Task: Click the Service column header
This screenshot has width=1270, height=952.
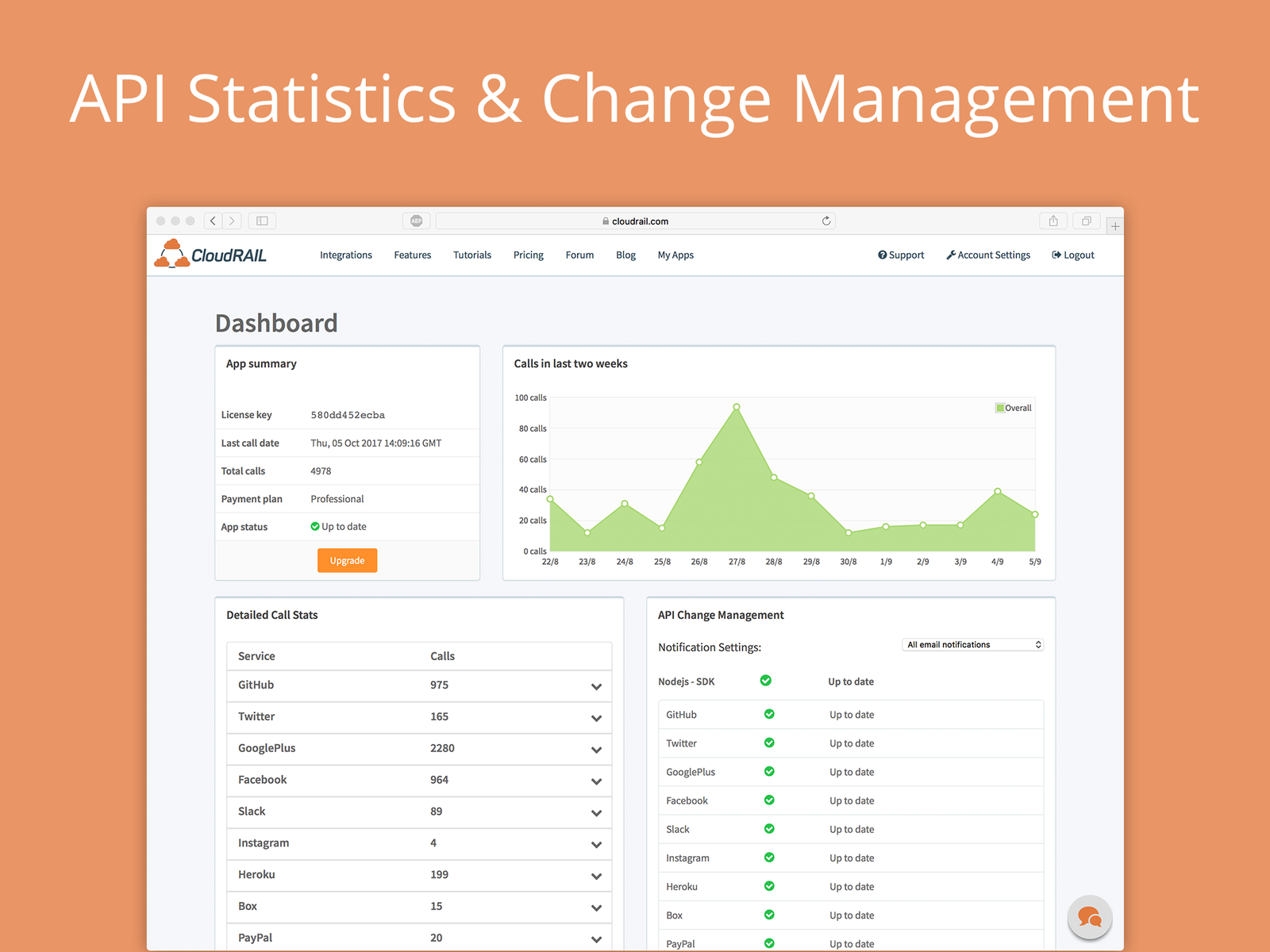Action: [x=256, y=656]
